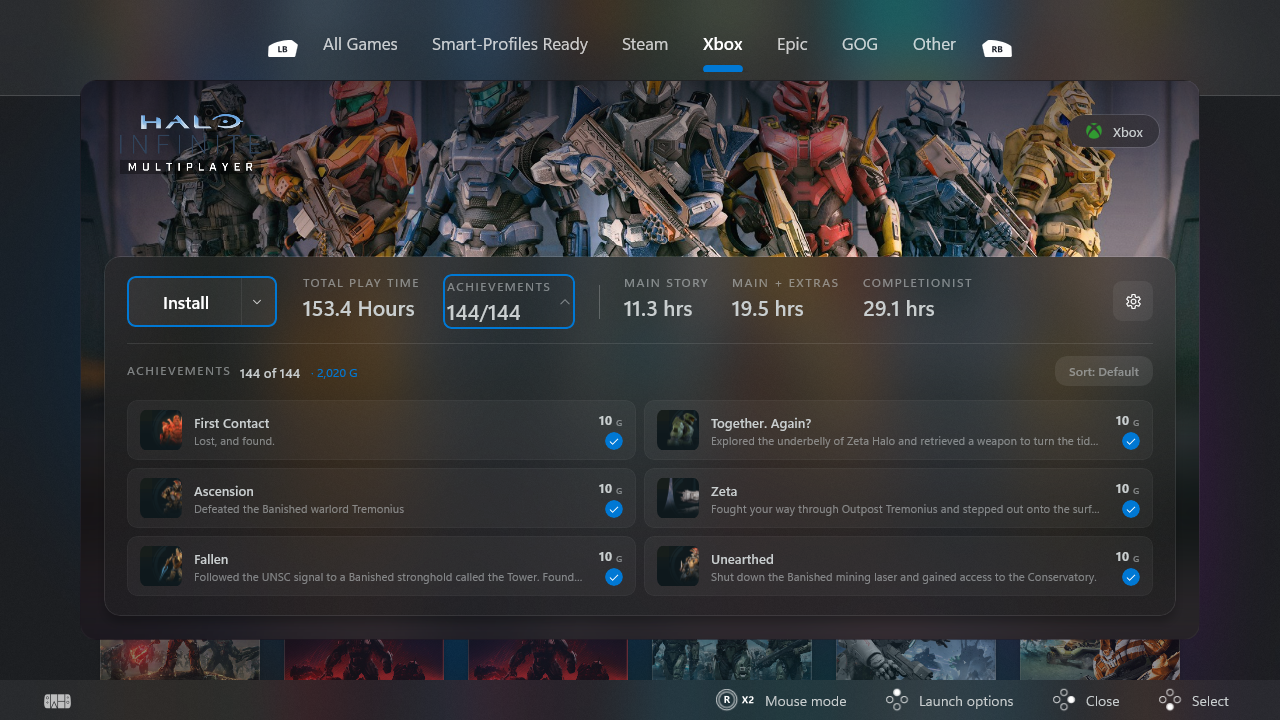Screen dimensions: 1280x720
Task: Click the Launch options label
Action: tap(966, 701)
